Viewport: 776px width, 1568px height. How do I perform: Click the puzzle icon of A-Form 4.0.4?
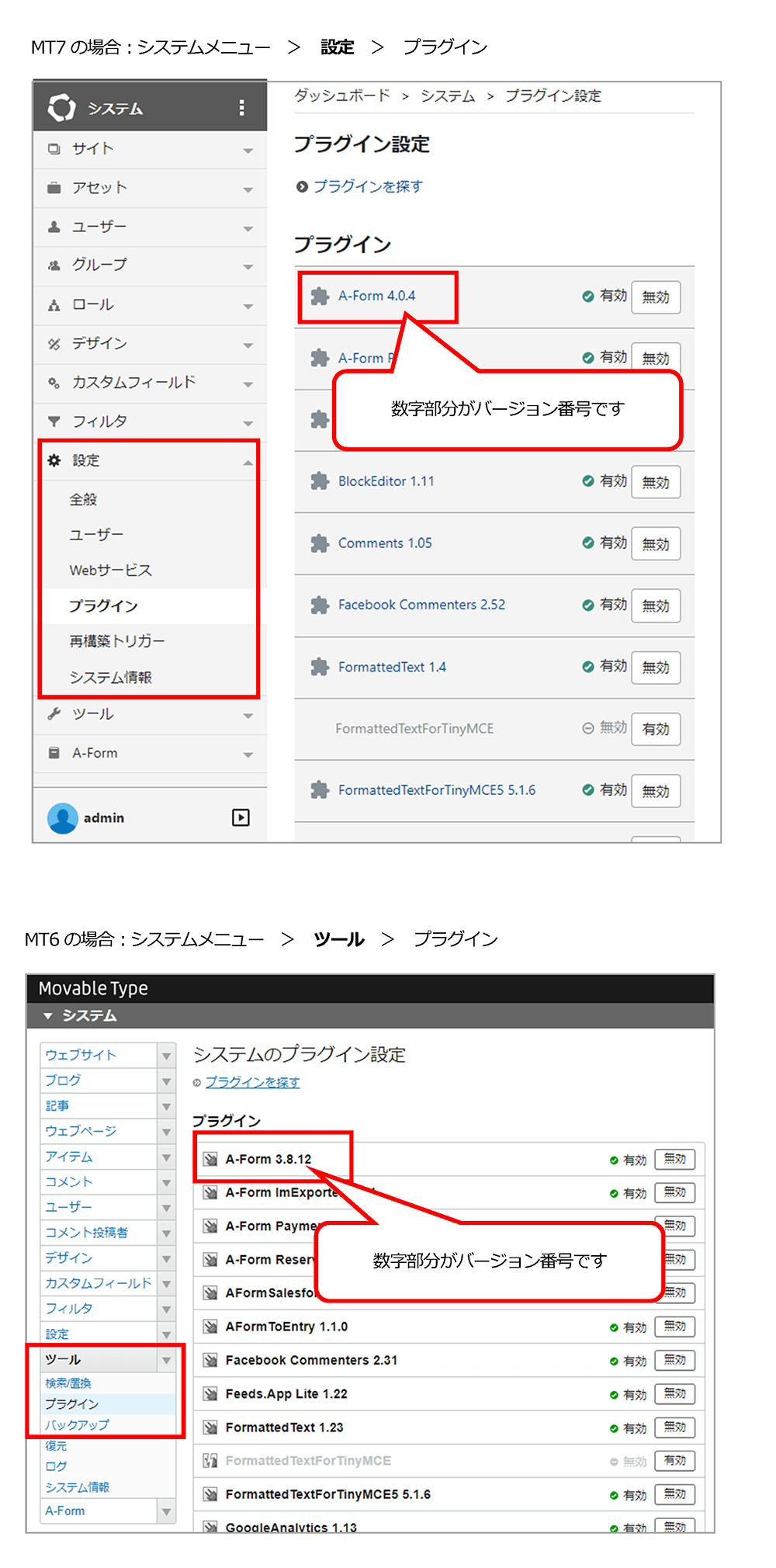click(320, 297)
